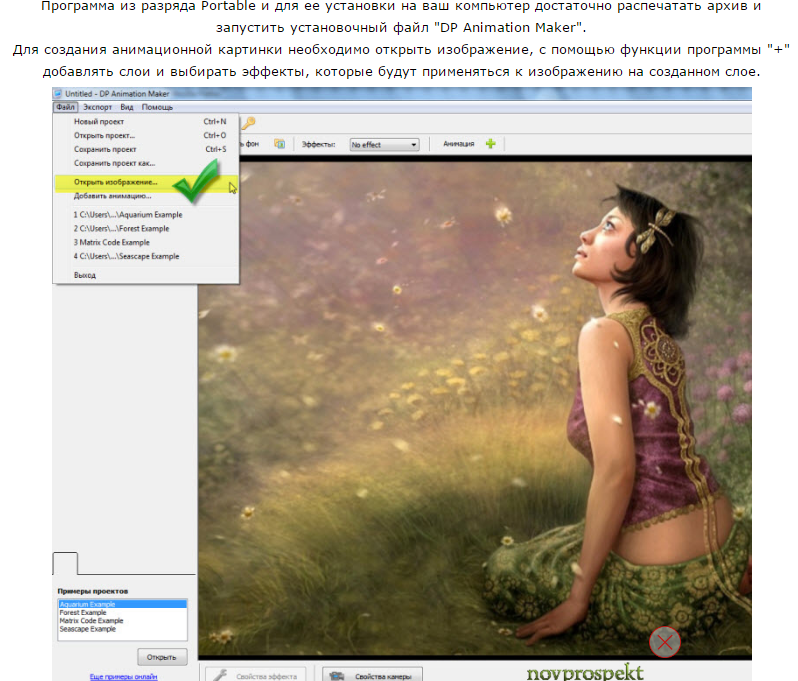The image size is (798, 681).
Task: Open the Вид menu
Action: 127,107
